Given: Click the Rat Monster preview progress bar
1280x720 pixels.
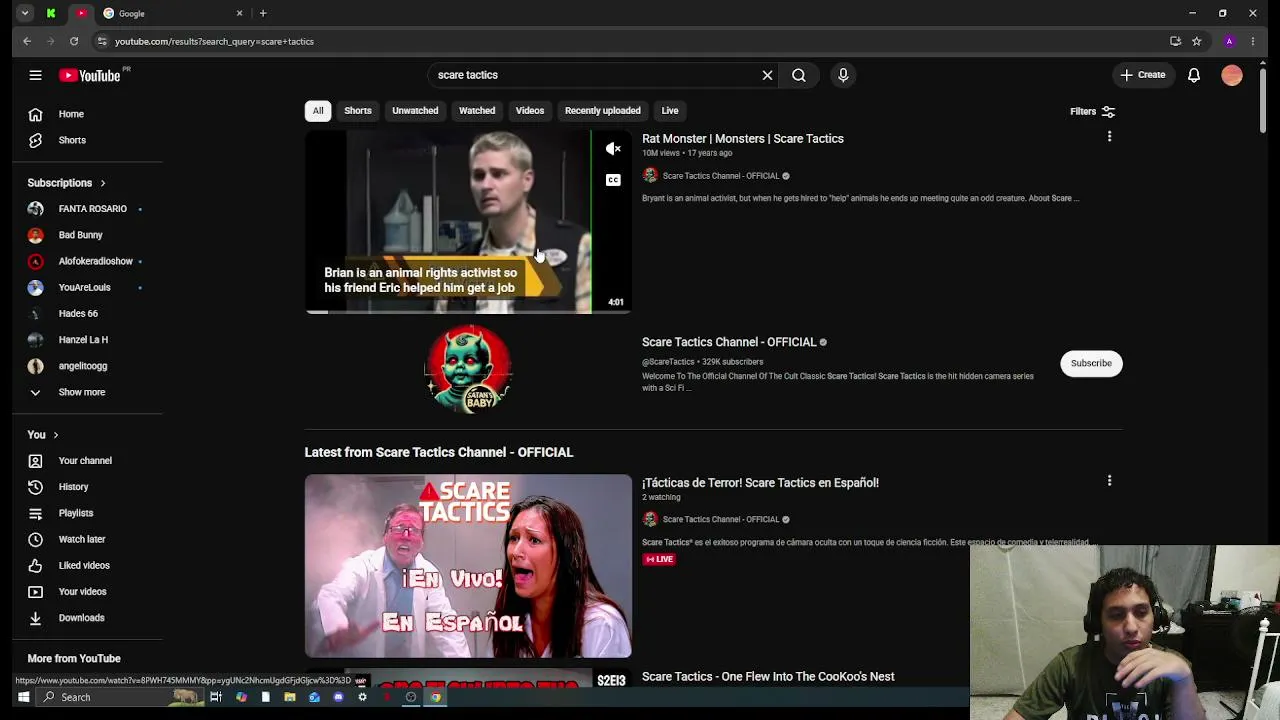Looking at the screenshot, I should (x=468, y=312).
